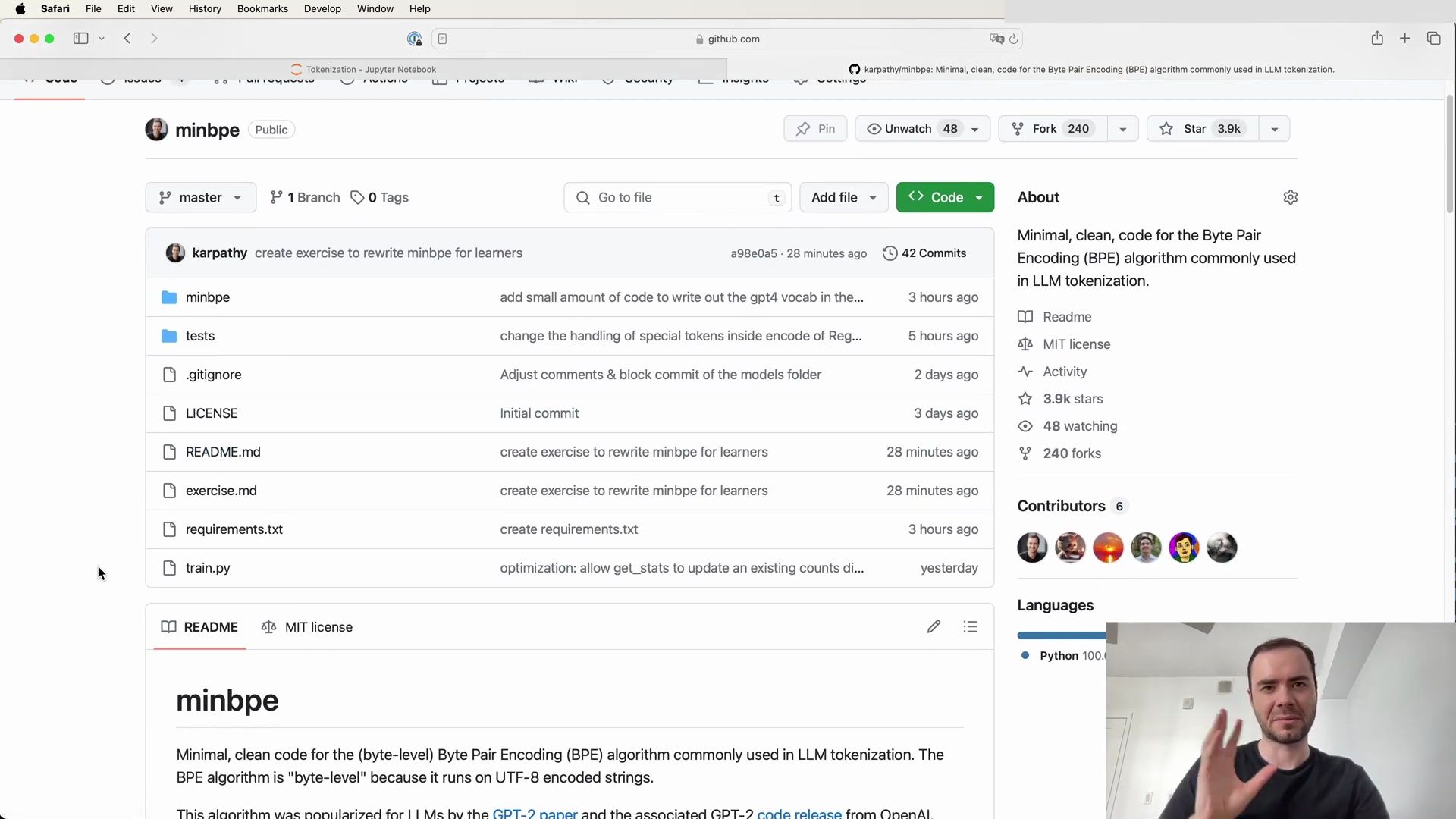Edit the README with the pencil icon
The image size is (1456, 819).
(x=934, y=626)
